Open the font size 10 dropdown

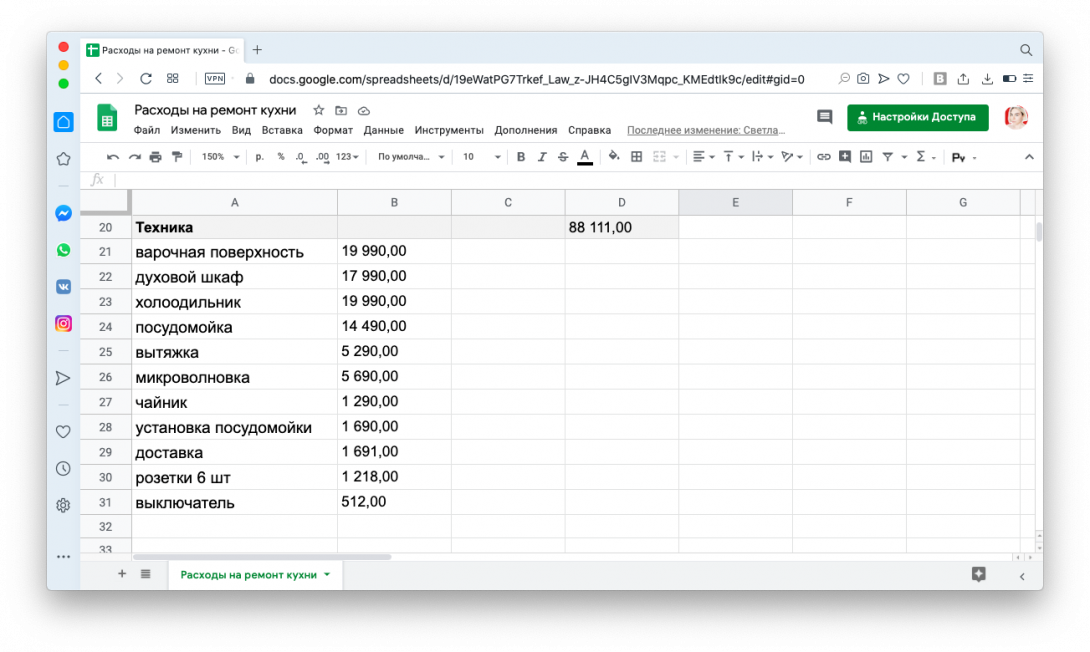(480, 157)
